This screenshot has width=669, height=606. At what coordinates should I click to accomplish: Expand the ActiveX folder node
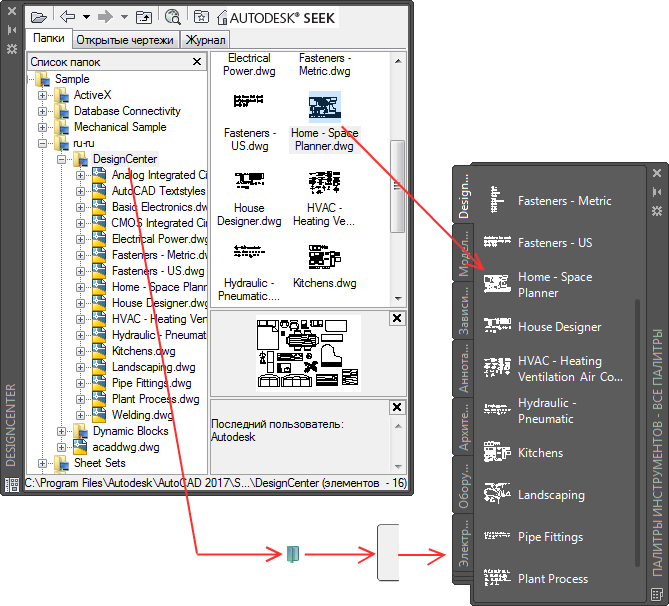pyautogui.click(x=42, y=95)
